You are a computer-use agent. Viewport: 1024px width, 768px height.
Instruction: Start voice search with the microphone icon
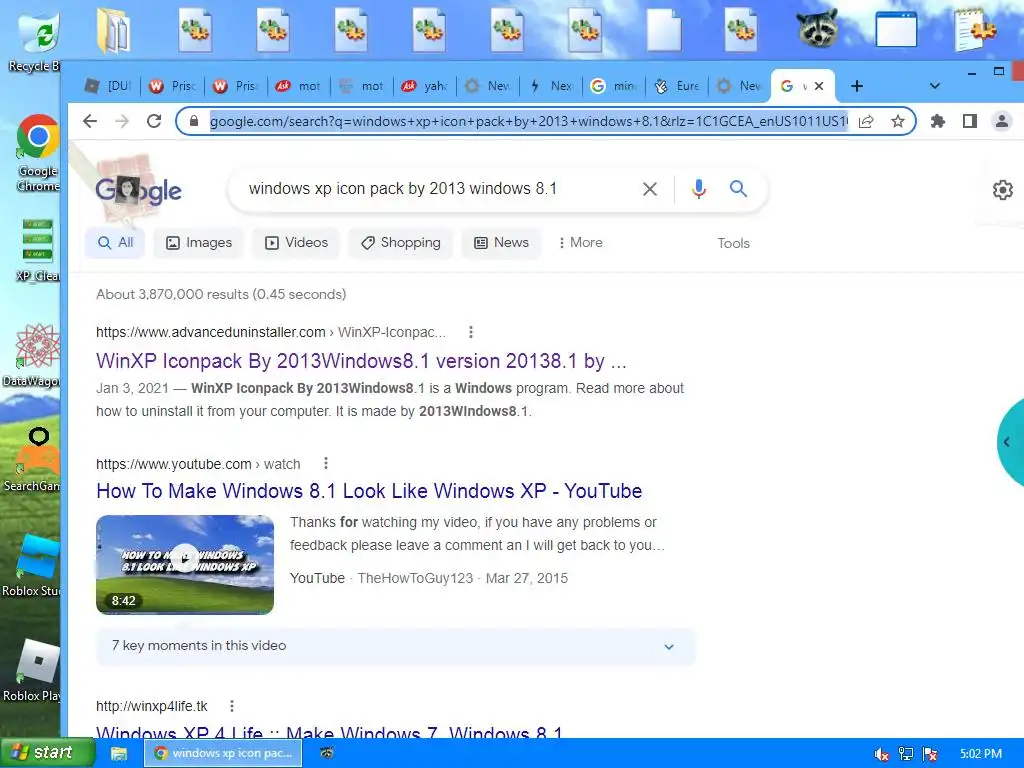coord(699,189)
